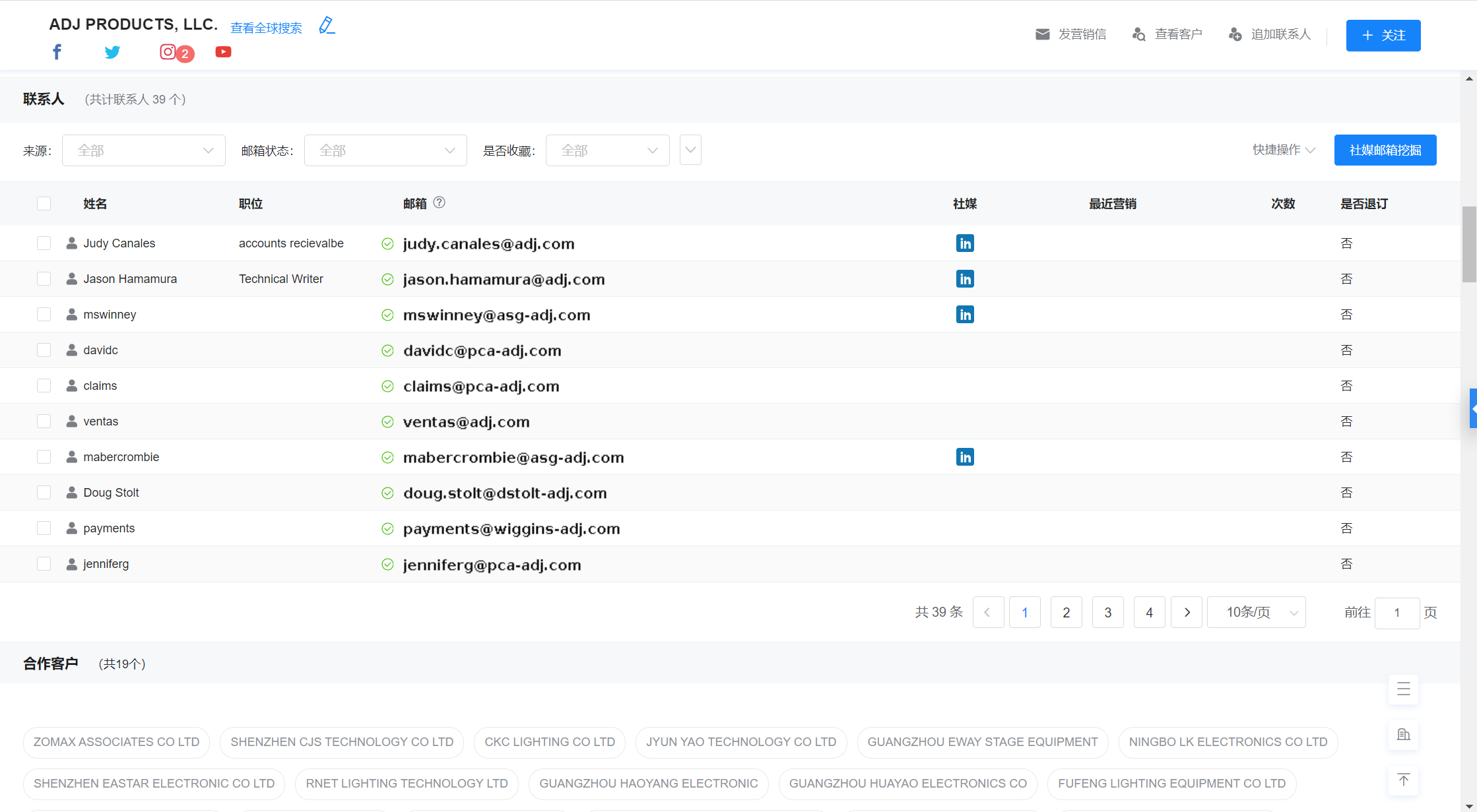Image resolution: width=1477 pixels, height=812 pixels.
Task: Check the mswinney row checkbox
Action: point(44,315)
